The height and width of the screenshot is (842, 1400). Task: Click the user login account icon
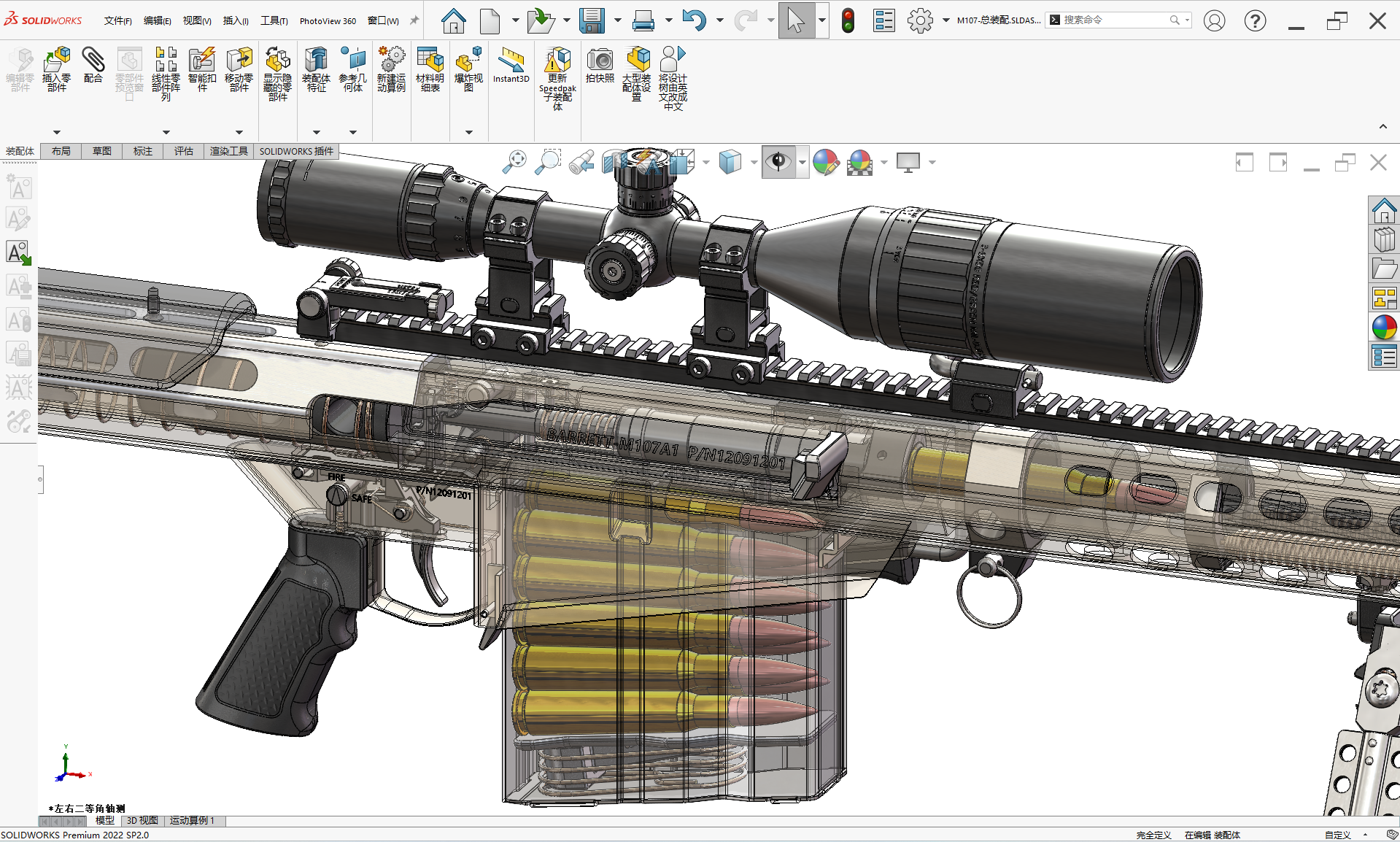tap(1214, 20)
